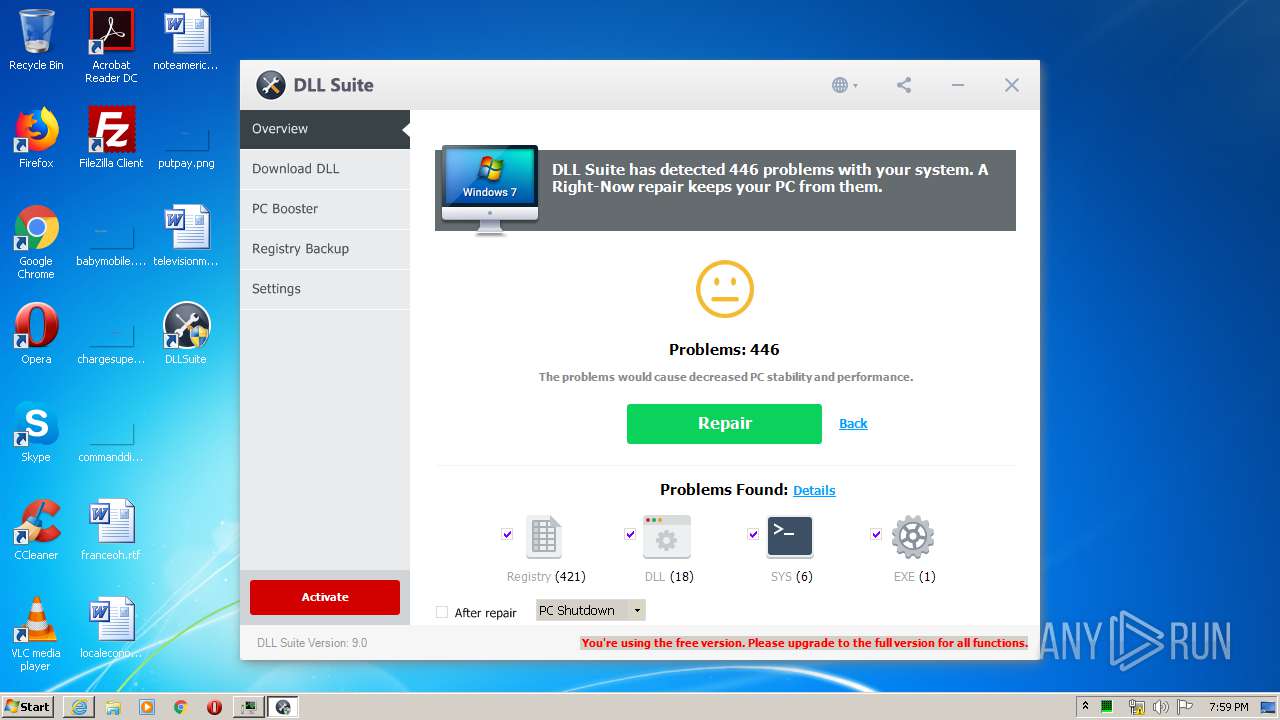
Task: Click the volume speaker tray icon
Action: (1161, 707)
